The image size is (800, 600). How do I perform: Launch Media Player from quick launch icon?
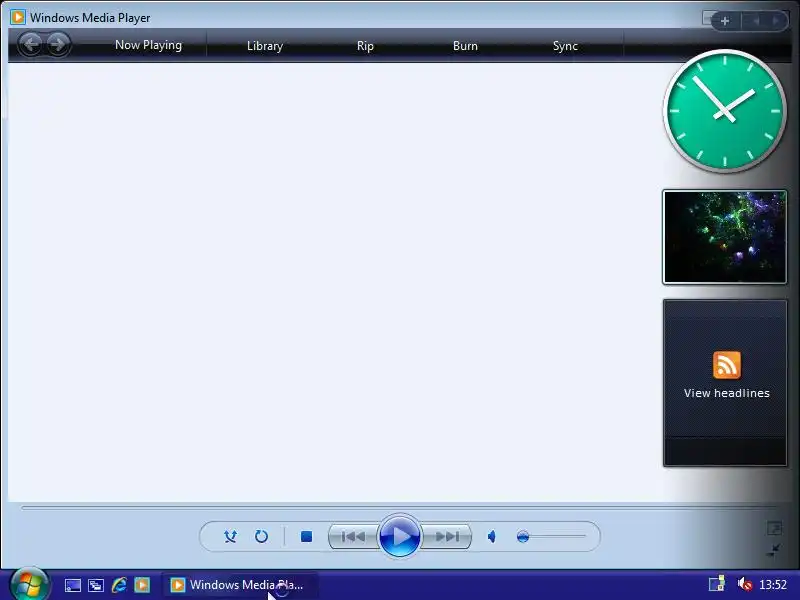142,585
